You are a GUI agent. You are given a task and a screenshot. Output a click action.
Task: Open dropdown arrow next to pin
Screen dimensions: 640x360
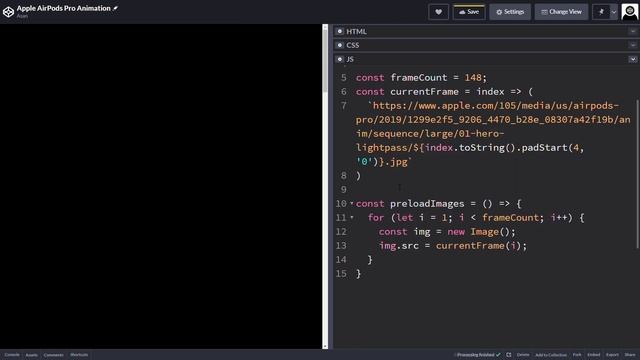click(614, 12)
